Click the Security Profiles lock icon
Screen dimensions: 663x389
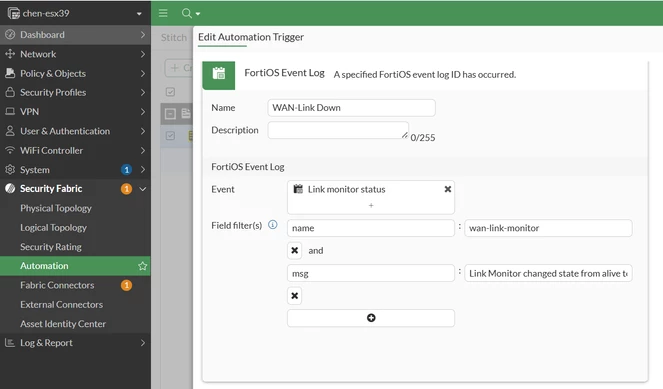(x=10, y=92)
